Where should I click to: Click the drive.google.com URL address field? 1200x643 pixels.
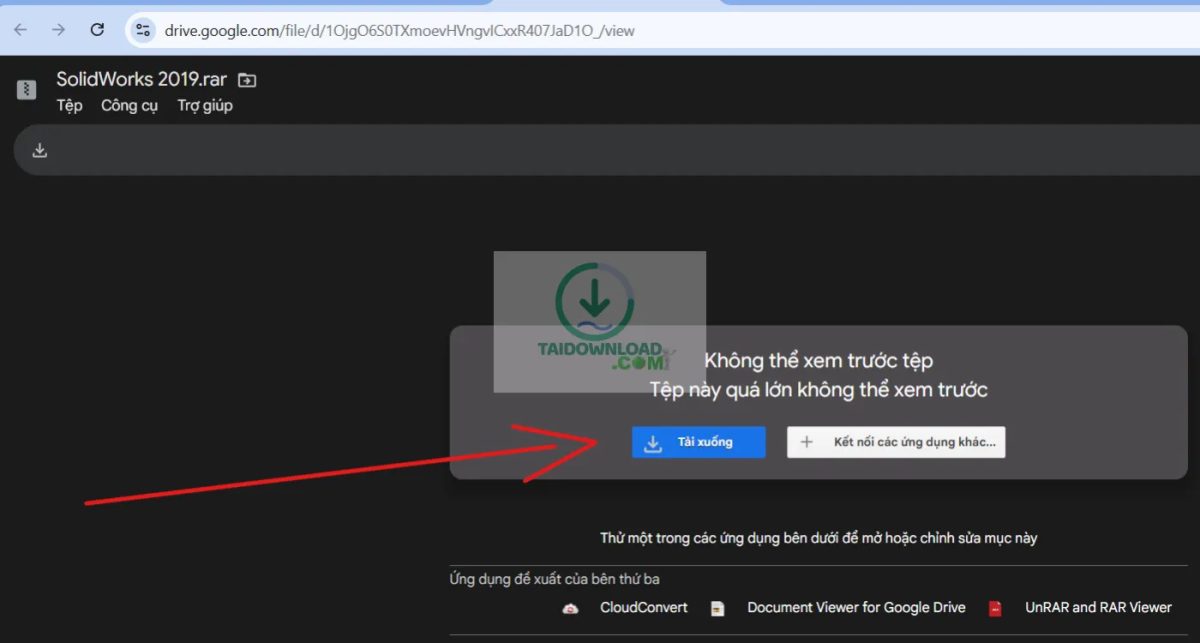400,30
